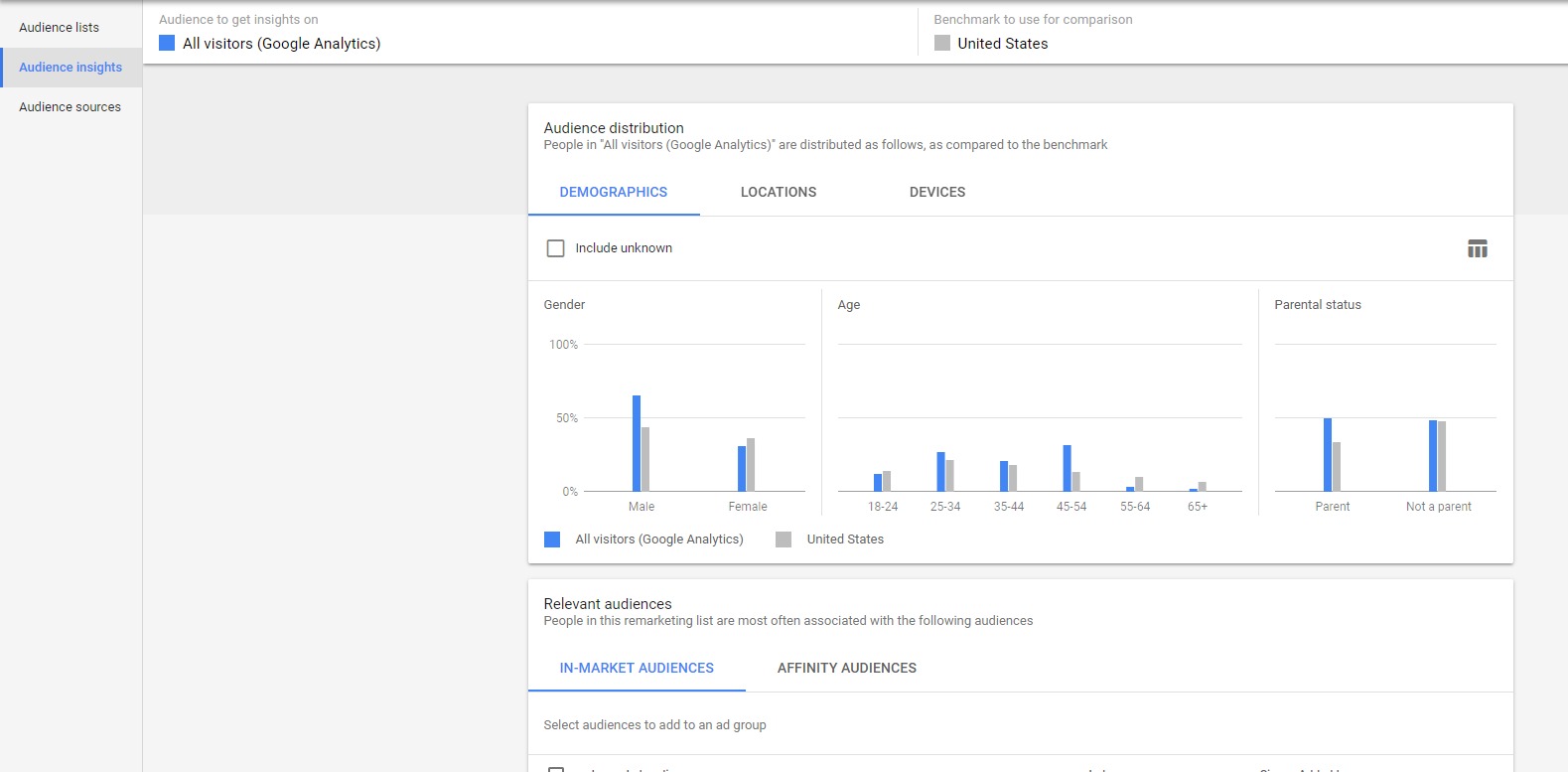Image resolution: width=1568 pixels, height=772 pixels.
Task: Click the Not a parent axis label
Action: 1439,507
